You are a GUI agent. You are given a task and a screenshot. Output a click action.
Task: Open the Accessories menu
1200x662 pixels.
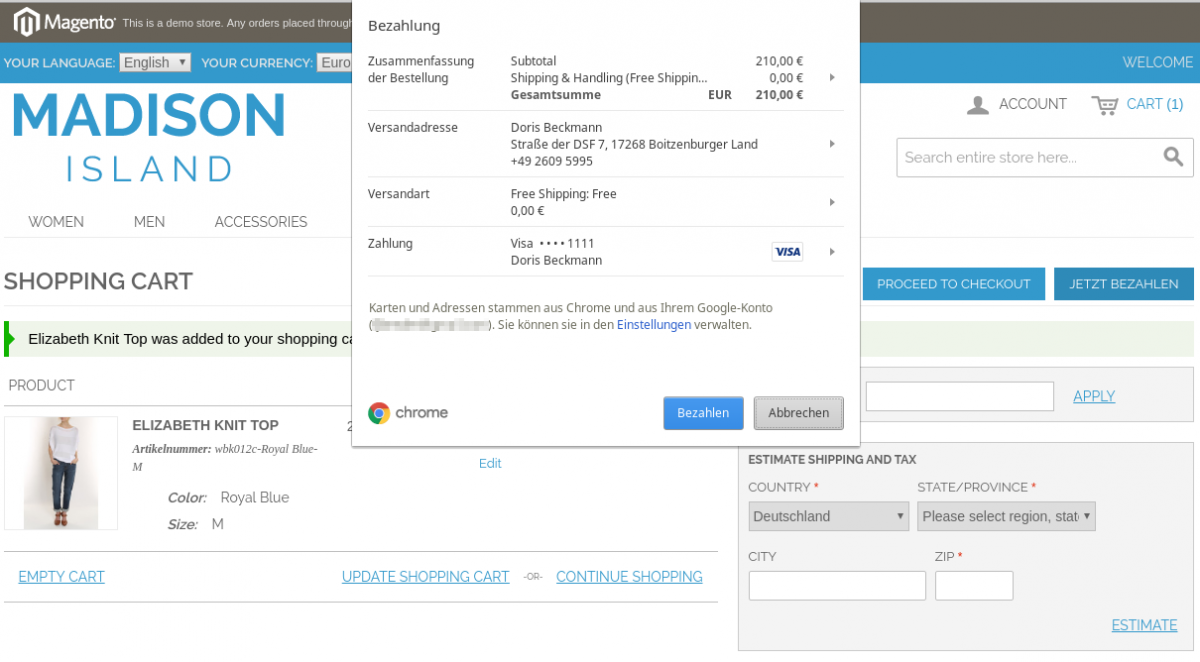[x=261, y=222]
